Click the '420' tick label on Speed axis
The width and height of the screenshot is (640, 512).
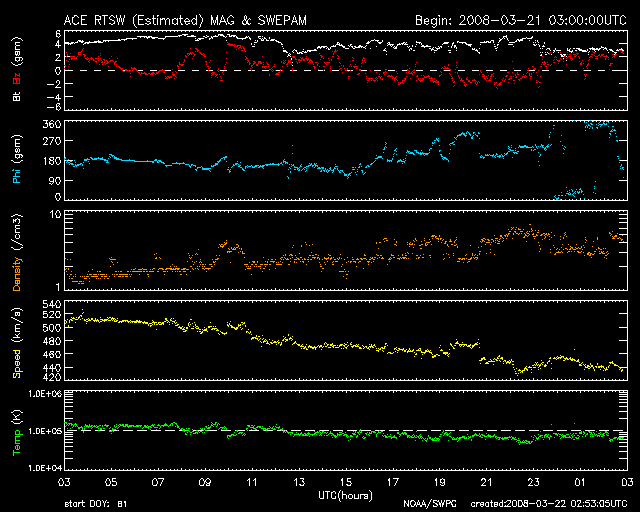(x=52, y=377)
